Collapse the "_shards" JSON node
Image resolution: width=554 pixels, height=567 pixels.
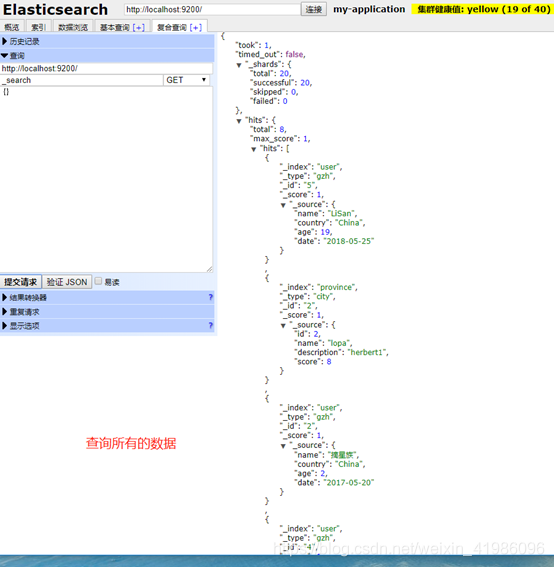(x=239, y=65)
